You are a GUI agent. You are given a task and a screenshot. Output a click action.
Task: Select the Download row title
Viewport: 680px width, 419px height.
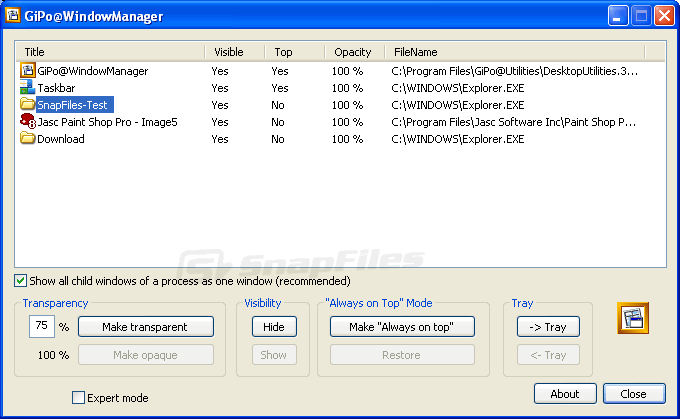61,139
